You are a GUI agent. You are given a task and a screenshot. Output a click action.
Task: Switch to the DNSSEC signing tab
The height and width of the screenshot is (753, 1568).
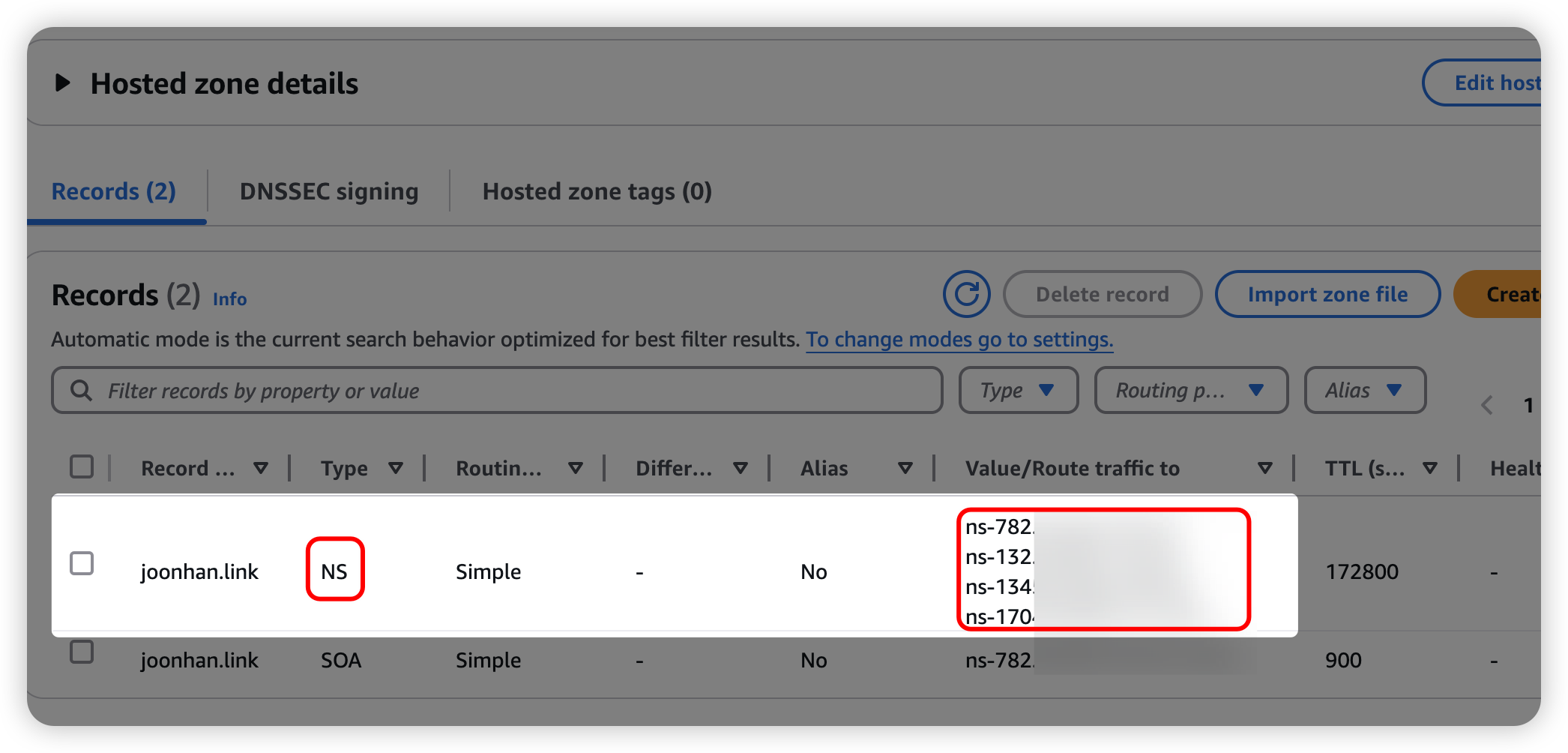[x=329, y=191]
